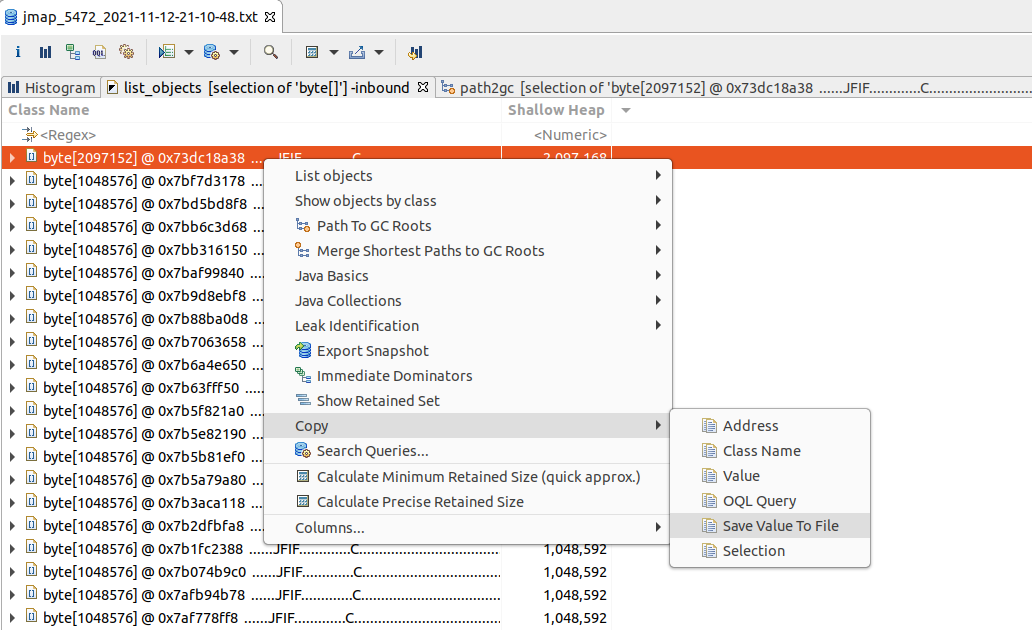
Task: Expand byte[1048576] @ 0x7bb6c3d68 row
Action: point(12,227)
